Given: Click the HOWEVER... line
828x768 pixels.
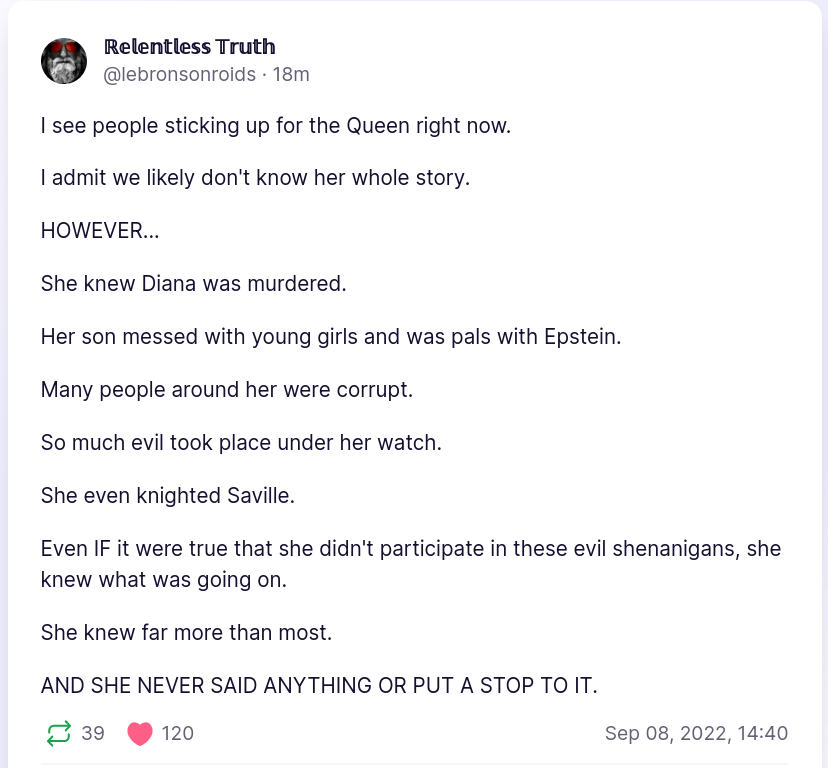Looking at the screenshot, I should pyautogui.click(x=100, y=231).
